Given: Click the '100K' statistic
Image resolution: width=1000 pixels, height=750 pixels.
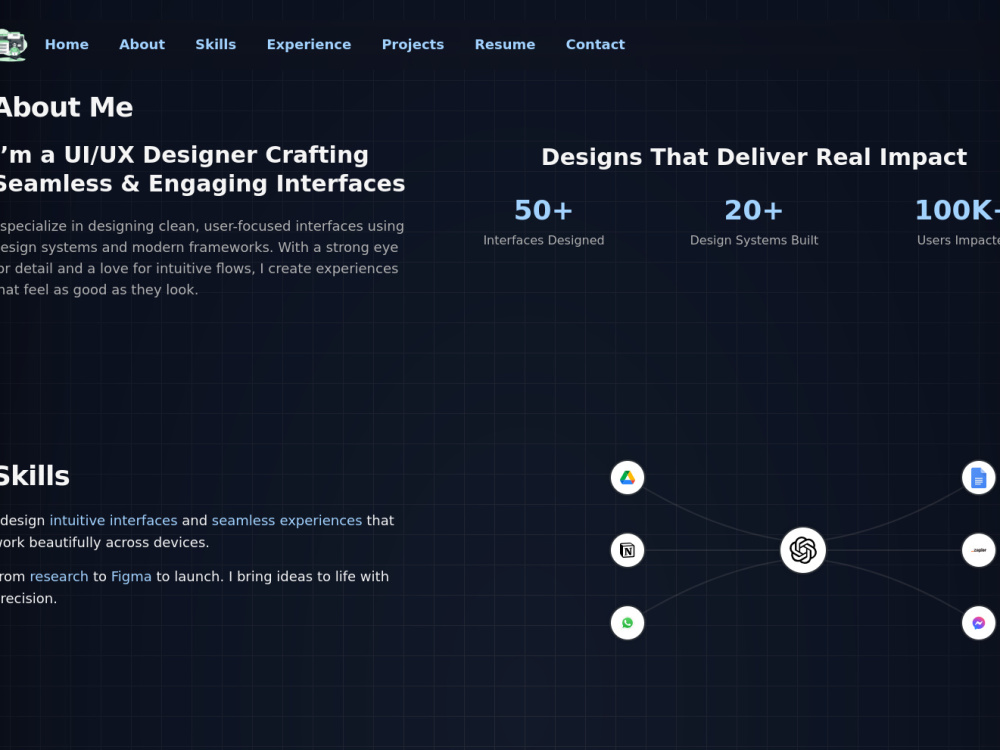Looking at the screenshot, I should pos(957,210).
